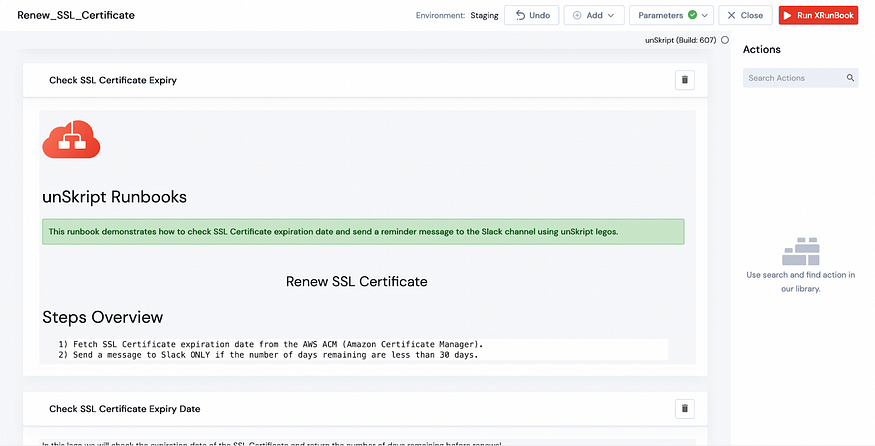Expand the Parameters dropdown chevron
875x446 pixels.
[705, 16]
